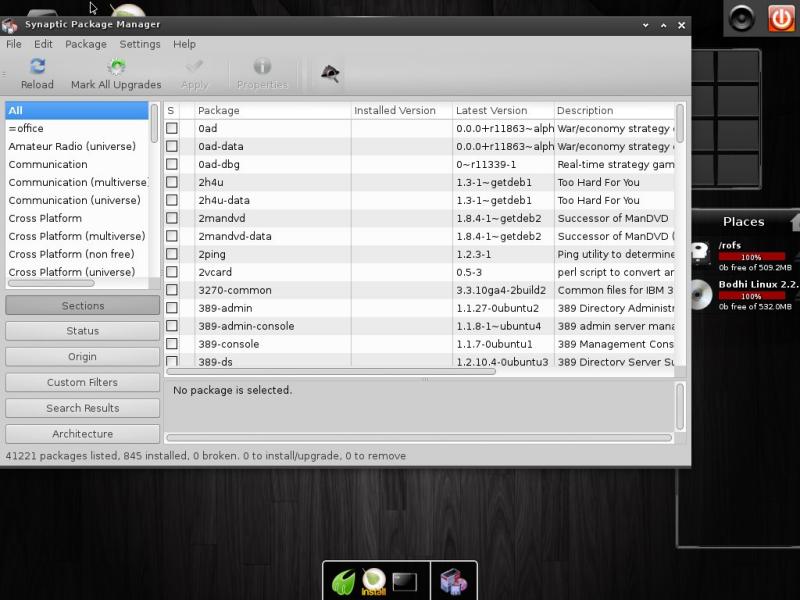Open the File menu

[14, 44]
